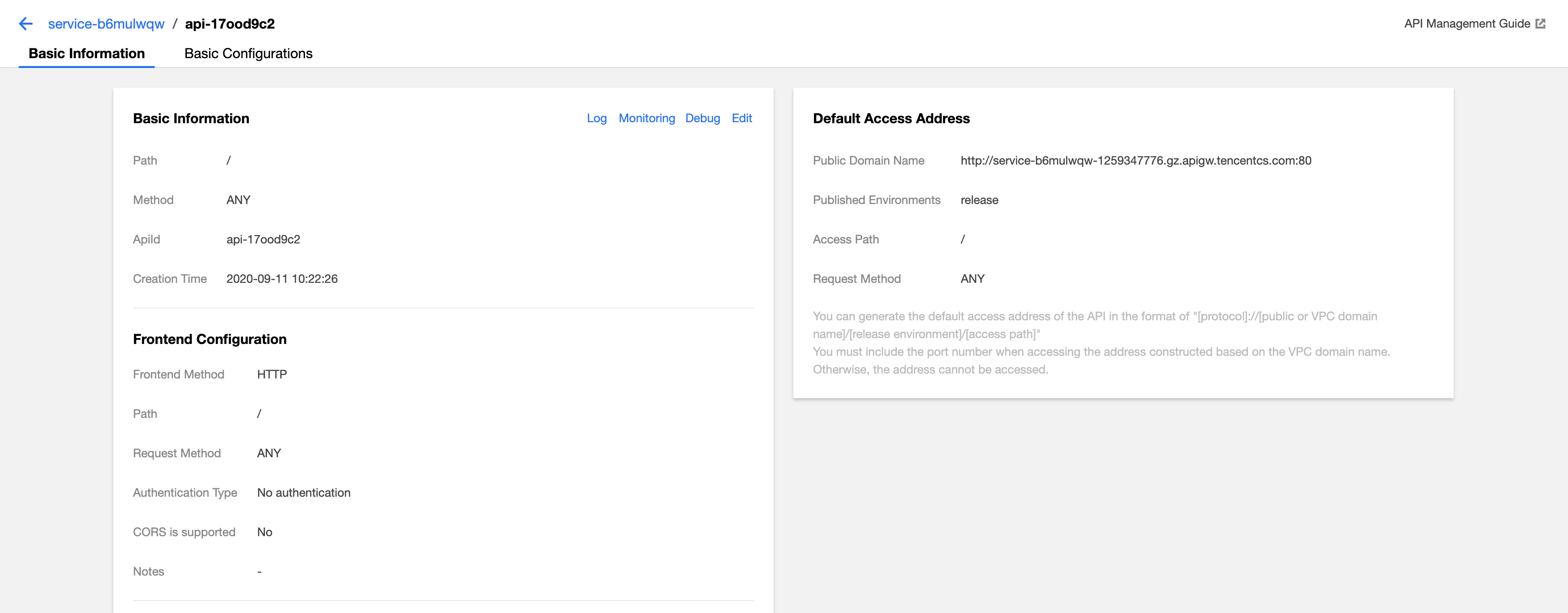Click the external link icon beside API Management Guide
1568x613 pixels.
click(1540, 24)
